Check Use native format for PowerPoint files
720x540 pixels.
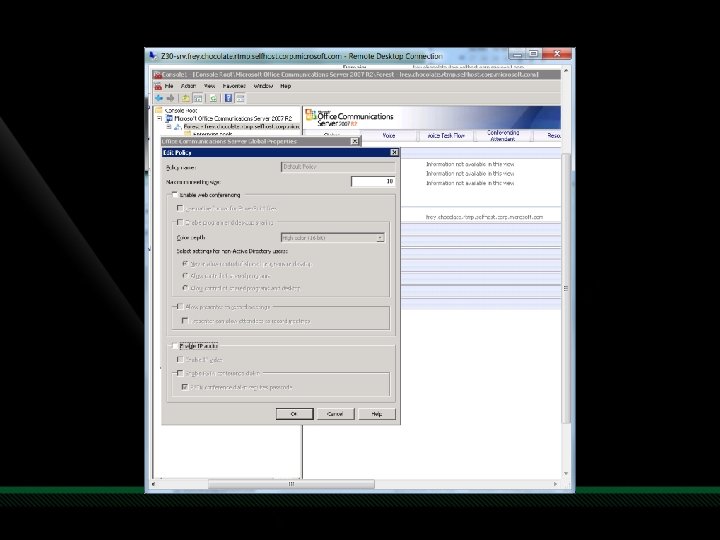(180, 208)
